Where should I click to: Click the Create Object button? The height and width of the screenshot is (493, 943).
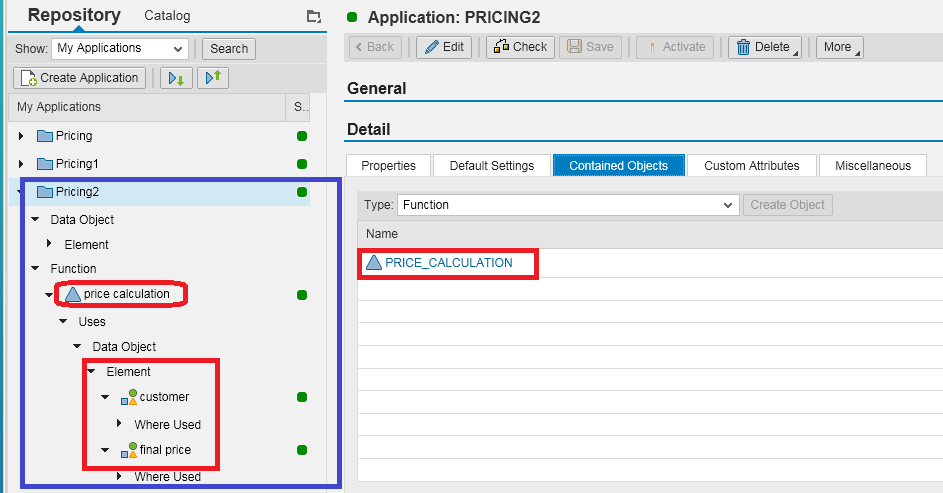click(787, 205)
